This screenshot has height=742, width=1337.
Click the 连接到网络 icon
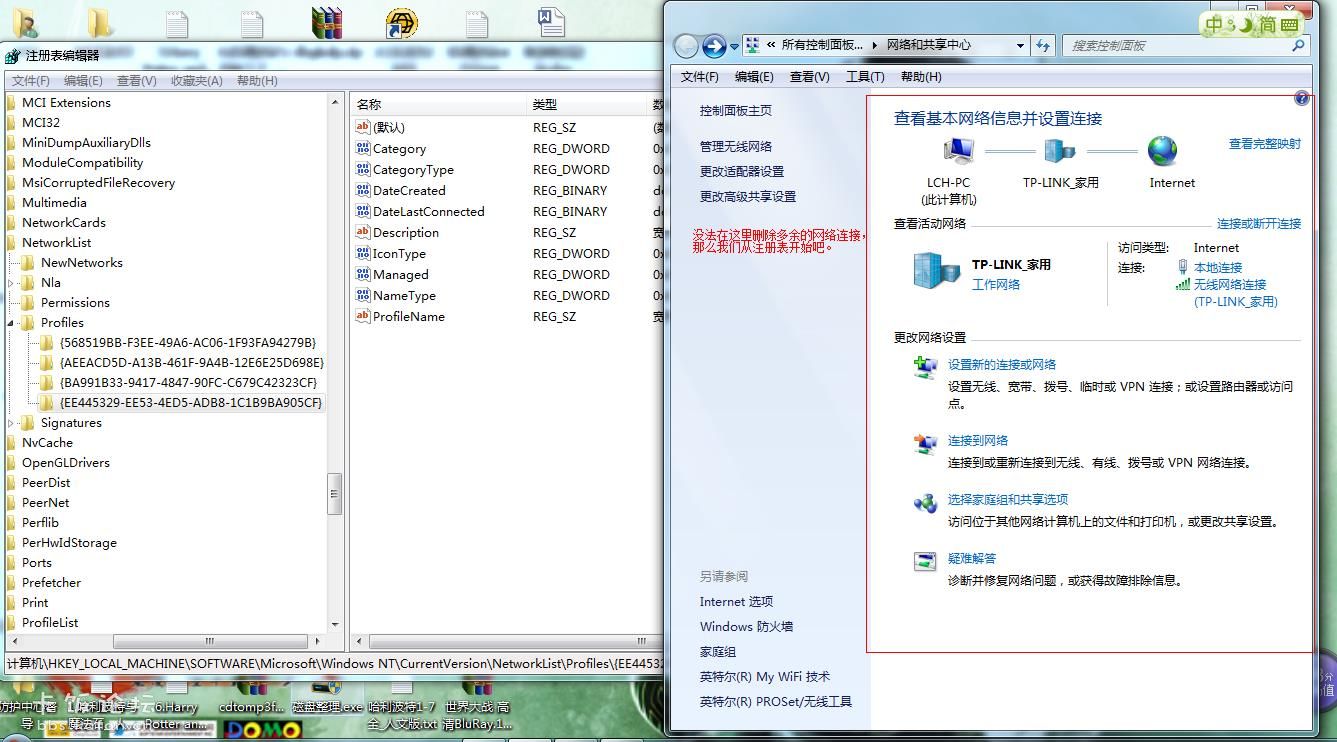tap(925, 444)
